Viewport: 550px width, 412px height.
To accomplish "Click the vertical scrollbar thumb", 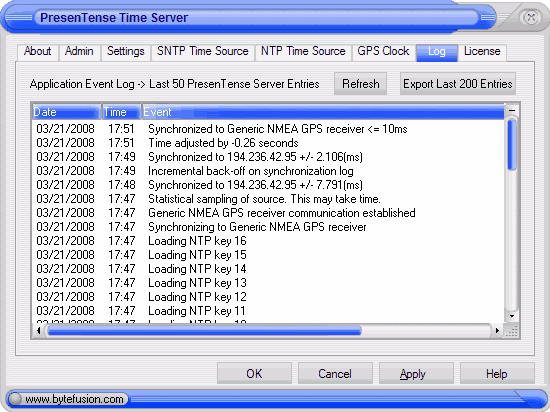I will pos(512,144).
